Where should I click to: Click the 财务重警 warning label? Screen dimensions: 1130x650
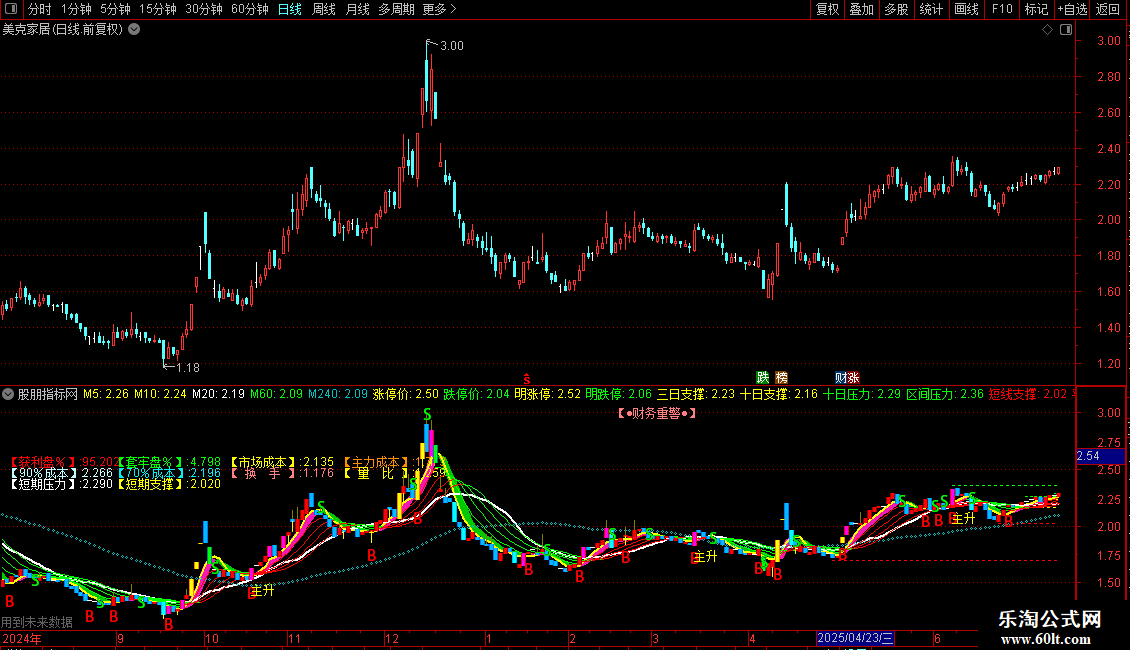[657, 413]
